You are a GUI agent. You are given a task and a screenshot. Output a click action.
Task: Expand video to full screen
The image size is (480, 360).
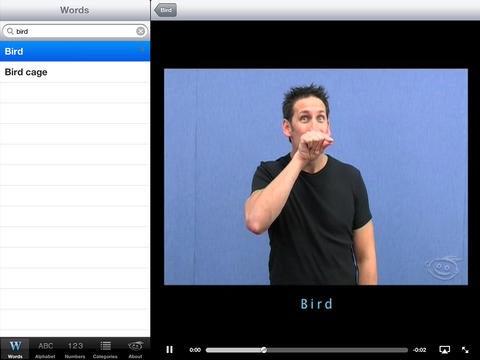465,350
